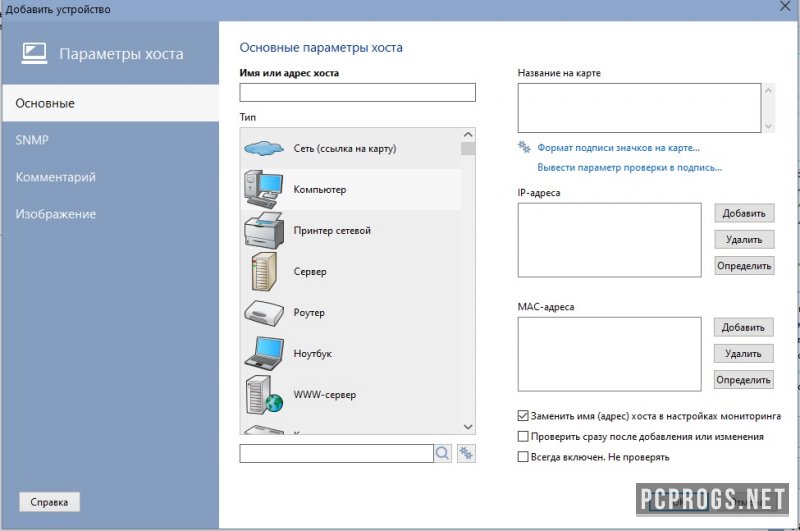Click the МАС-адреса list box
The image size is (800, 531).
(x=609, y=354)
